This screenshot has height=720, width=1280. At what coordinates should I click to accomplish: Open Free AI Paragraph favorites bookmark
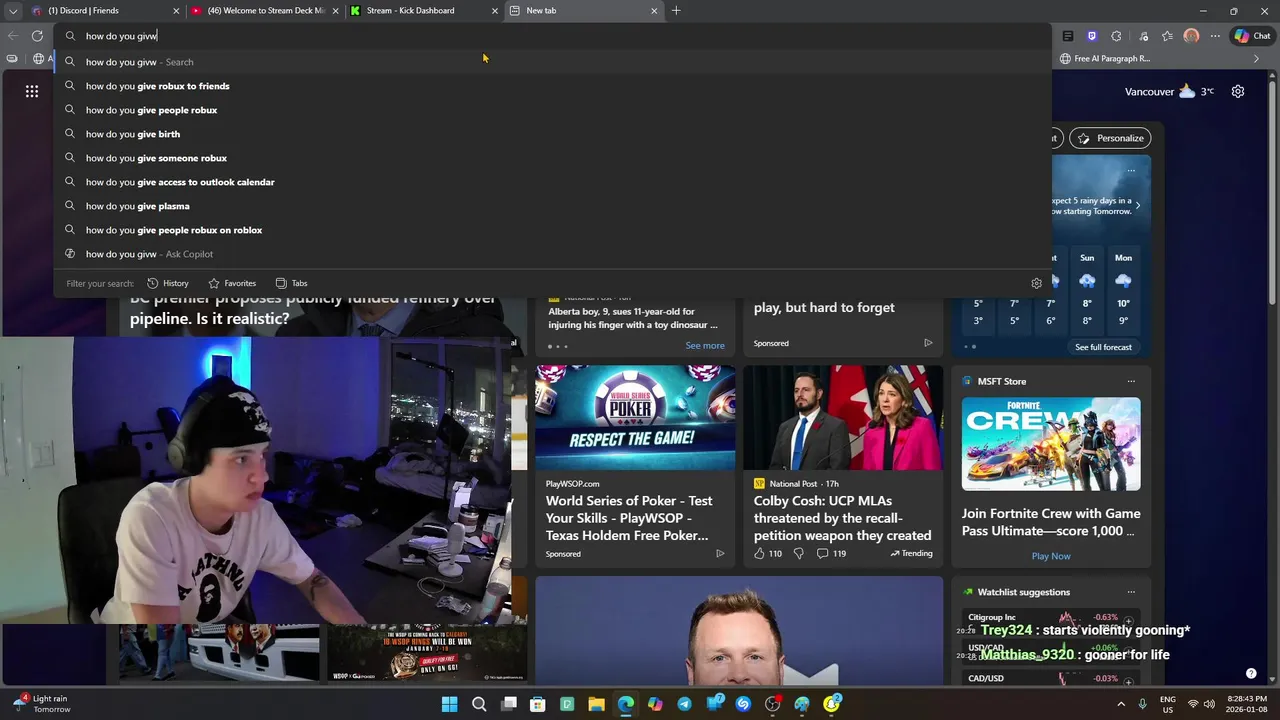click(1104, 59)
